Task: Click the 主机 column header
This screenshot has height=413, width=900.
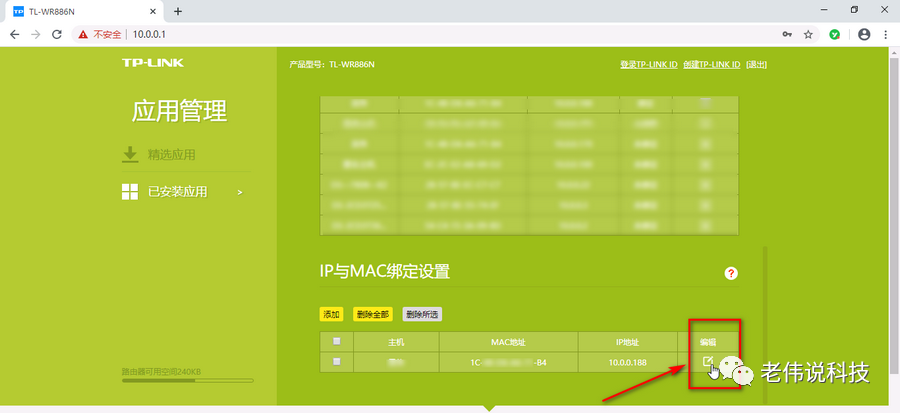Action: point(397,342)
